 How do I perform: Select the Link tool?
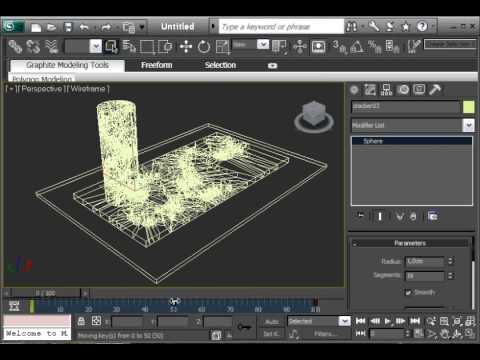coord(15,47)
